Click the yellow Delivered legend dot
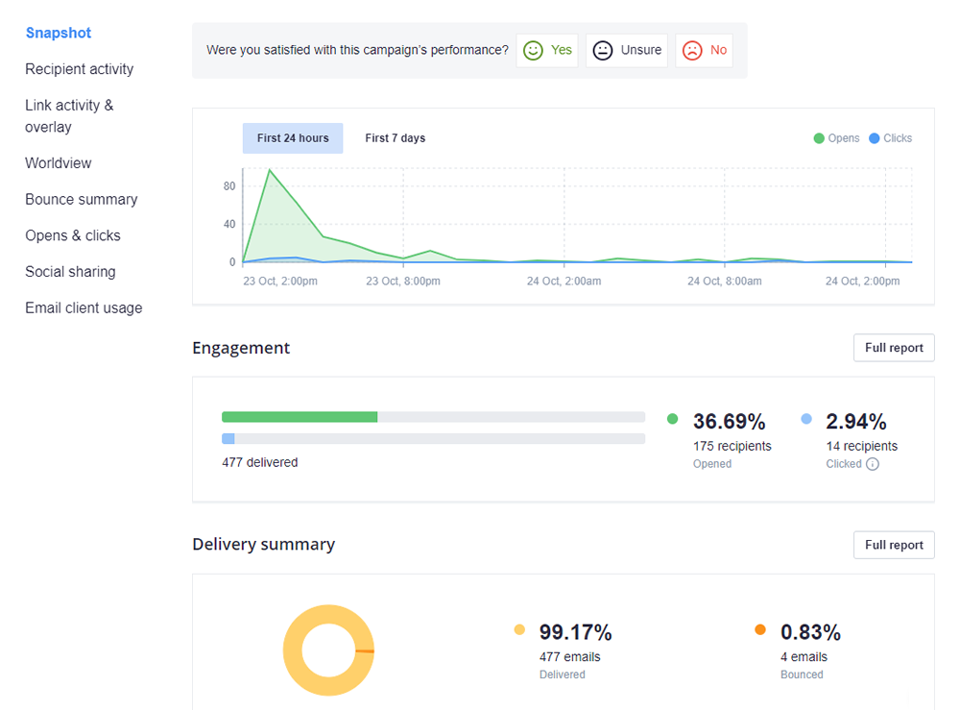This screenshot has height=710, width=960. pyautogui.click(x=519, y=629)
